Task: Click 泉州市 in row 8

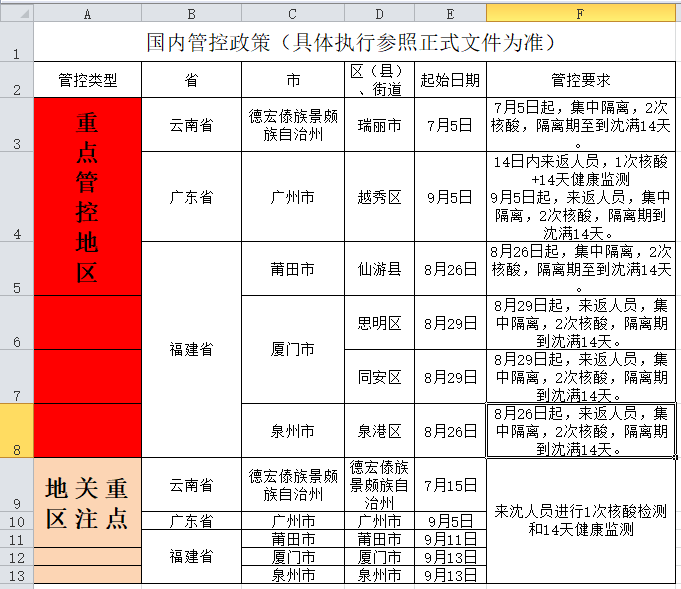Action: pos(293,430)
